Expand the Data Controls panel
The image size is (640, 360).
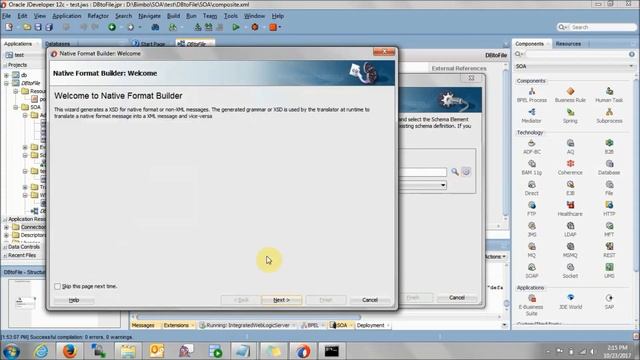click(x=5, y=247)
